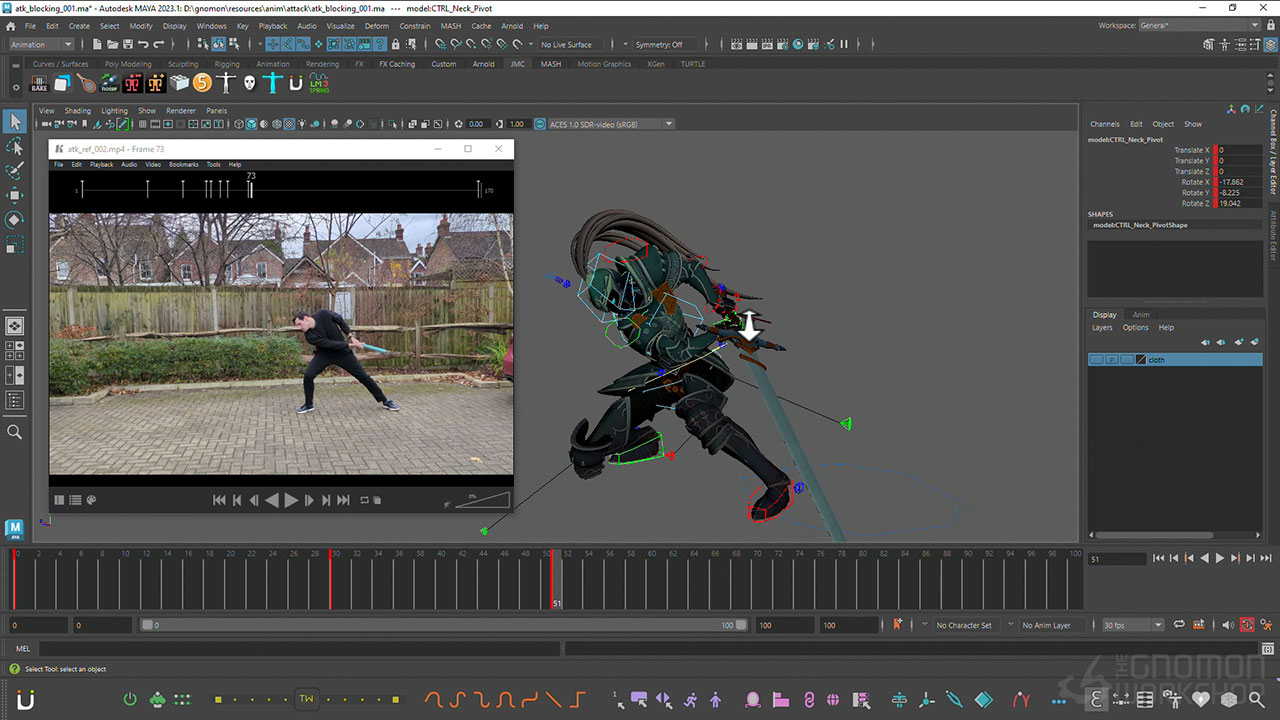Select the Rotate tool in the toolbox
This screenshot has width=1280, height=720.
pos(14,219)
